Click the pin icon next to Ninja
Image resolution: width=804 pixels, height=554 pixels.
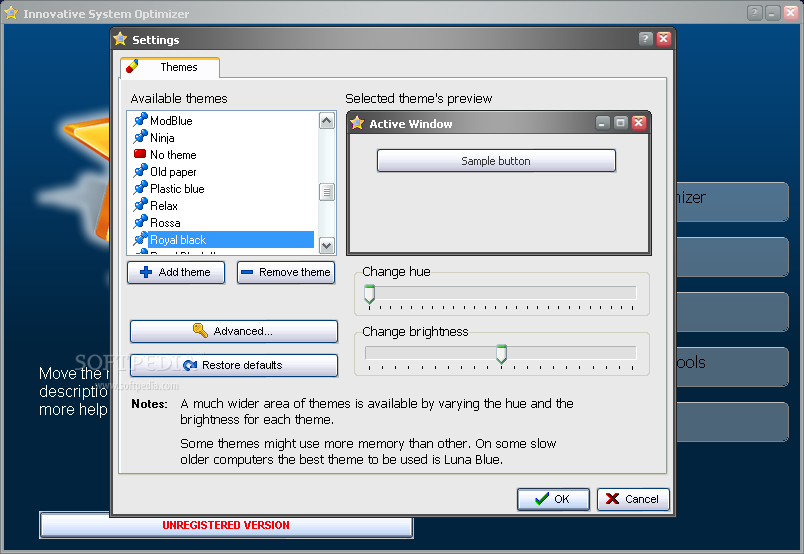[140, 137]
